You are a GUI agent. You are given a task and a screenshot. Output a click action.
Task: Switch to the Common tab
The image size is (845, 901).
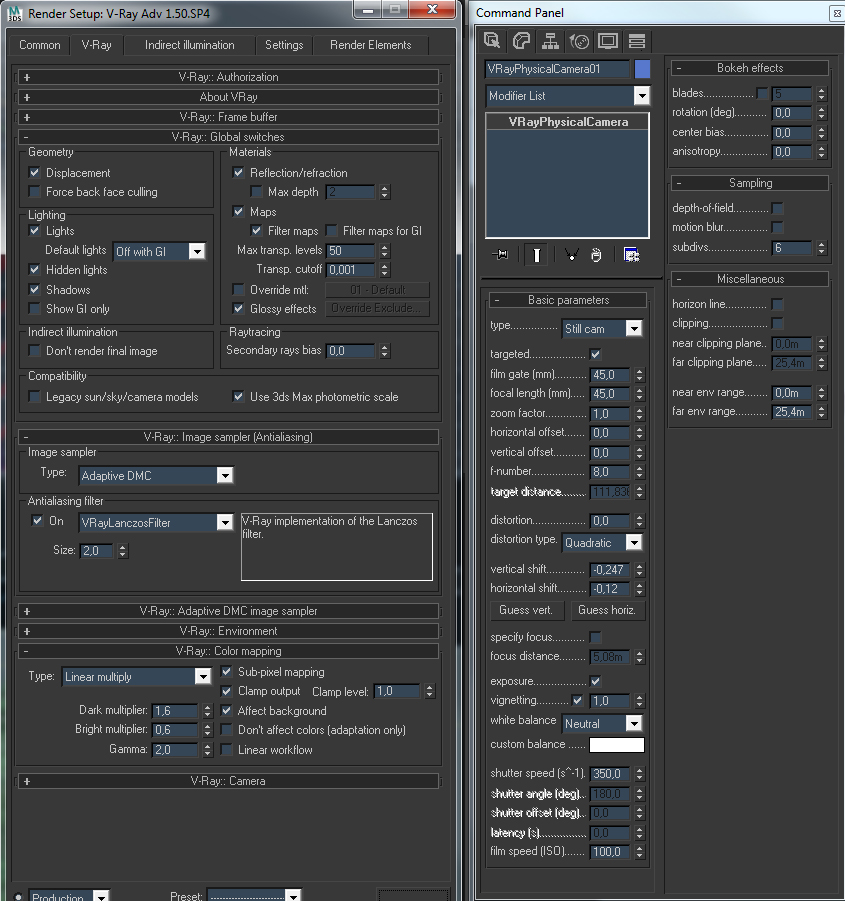click(x=40, y=45)
